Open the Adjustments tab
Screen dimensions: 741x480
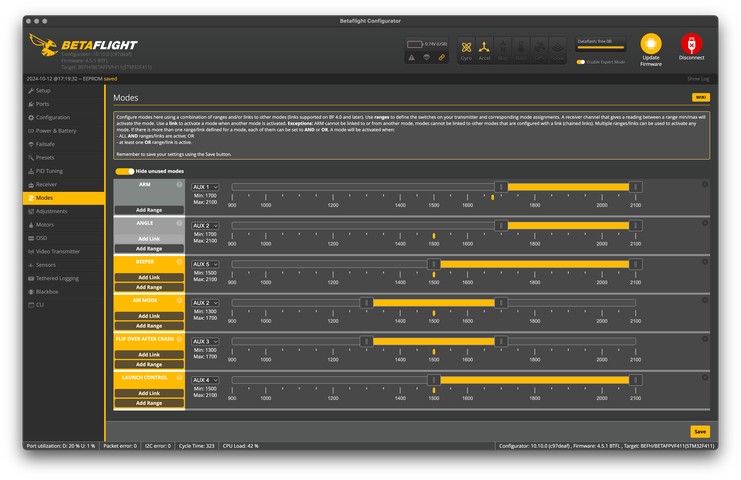point(63,211)
